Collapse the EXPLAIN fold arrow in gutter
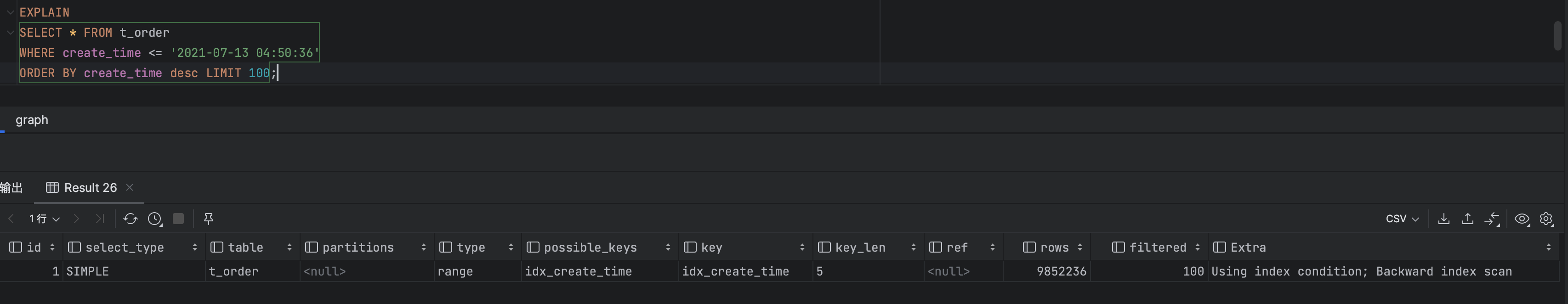This screenshot has height=304, width=1568. tap(11, 12)
